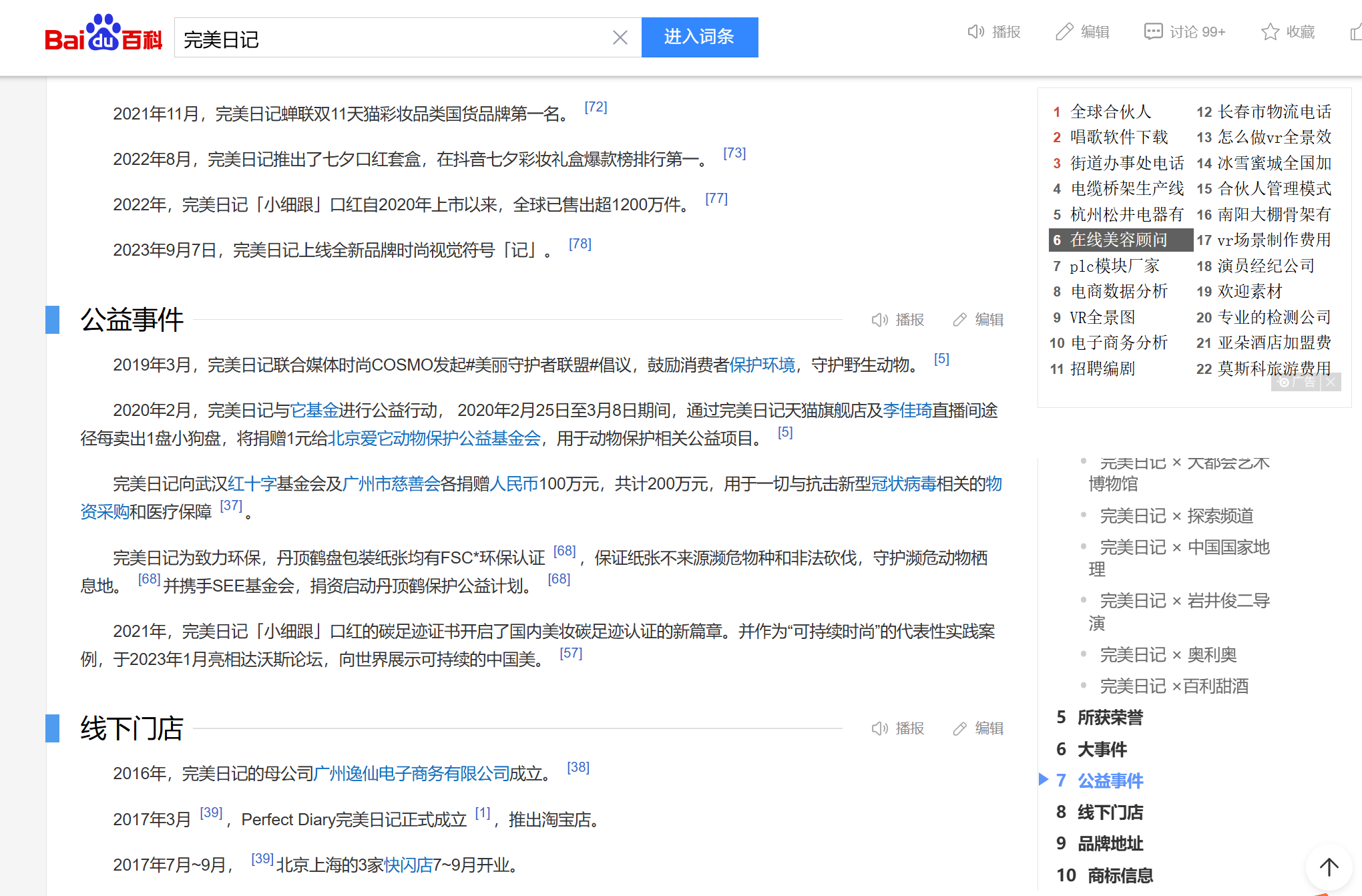Open citation [77] reference
1362x896 pixels.
tap(716, 198)
